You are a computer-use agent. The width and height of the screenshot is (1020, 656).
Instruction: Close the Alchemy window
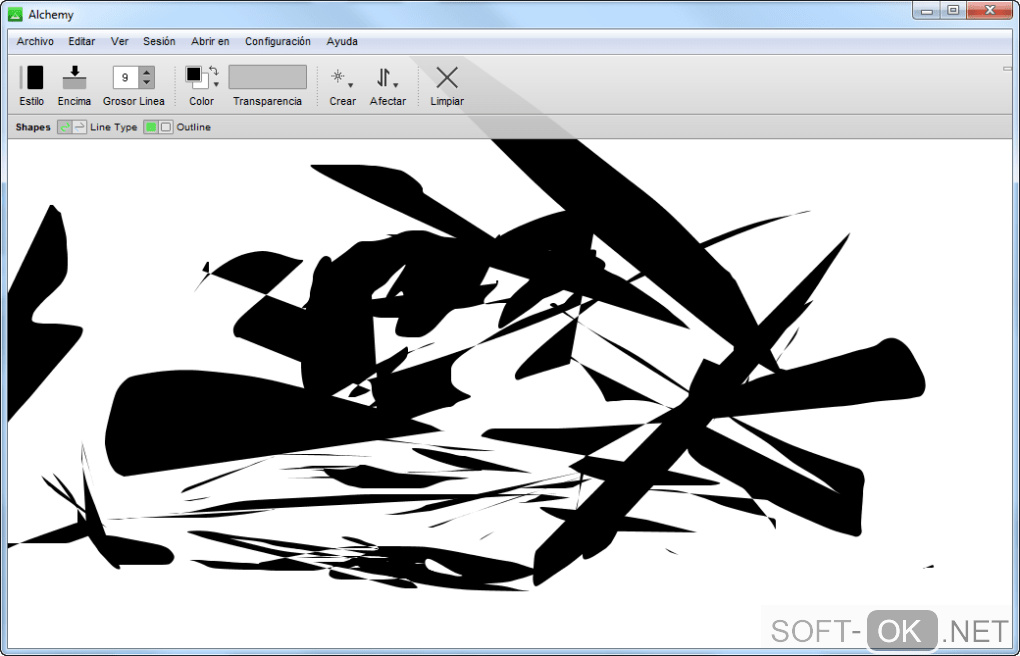[990, 10]
